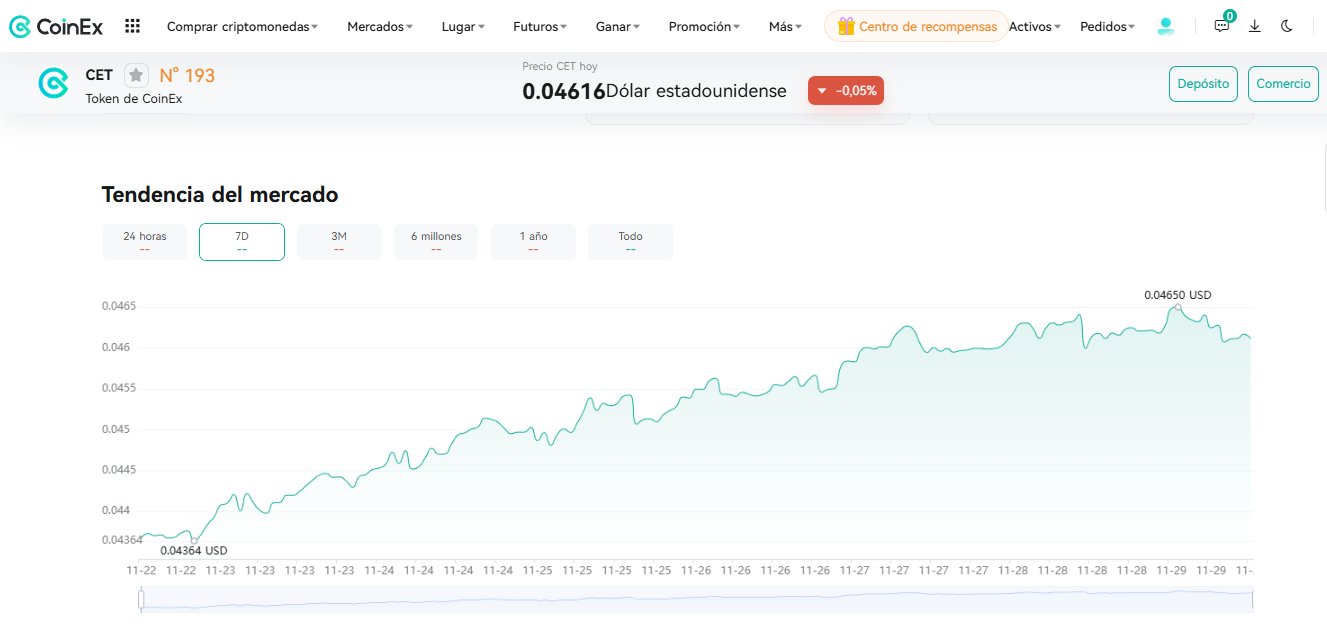The height and width of the screenshot is (635, 1327).
Task: Open Centro de recompensas gift button
Action: coord(916,27)
